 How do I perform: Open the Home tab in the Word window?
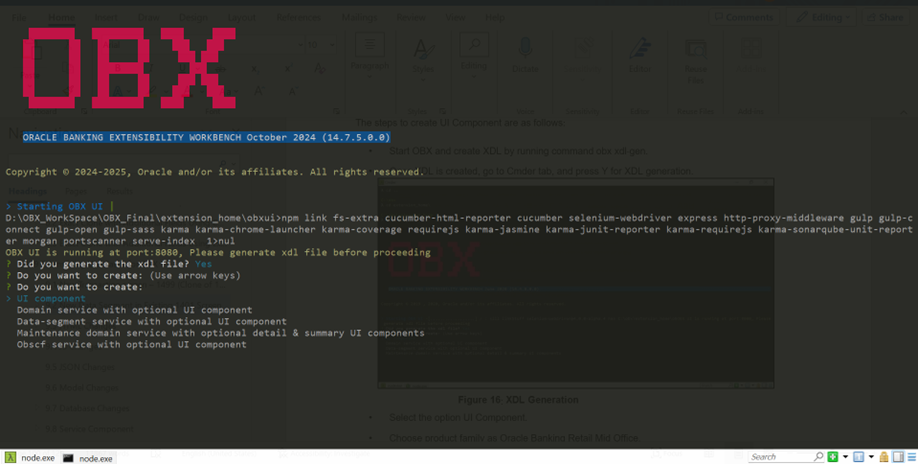click(x=61, y=18)
